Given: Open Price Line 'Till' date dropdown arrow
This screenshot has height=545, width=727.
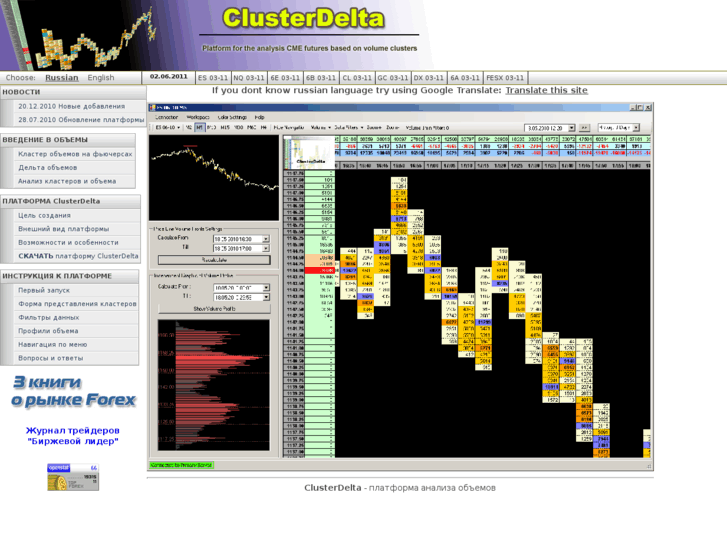Looking at the screenshot, I should click(x=266, y=249).
